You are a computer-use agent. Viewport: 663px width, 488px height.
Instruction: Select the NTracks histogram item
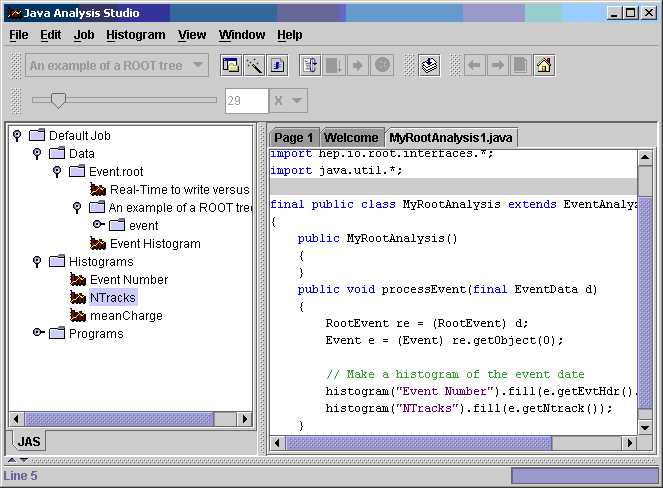tap(112, 298)
